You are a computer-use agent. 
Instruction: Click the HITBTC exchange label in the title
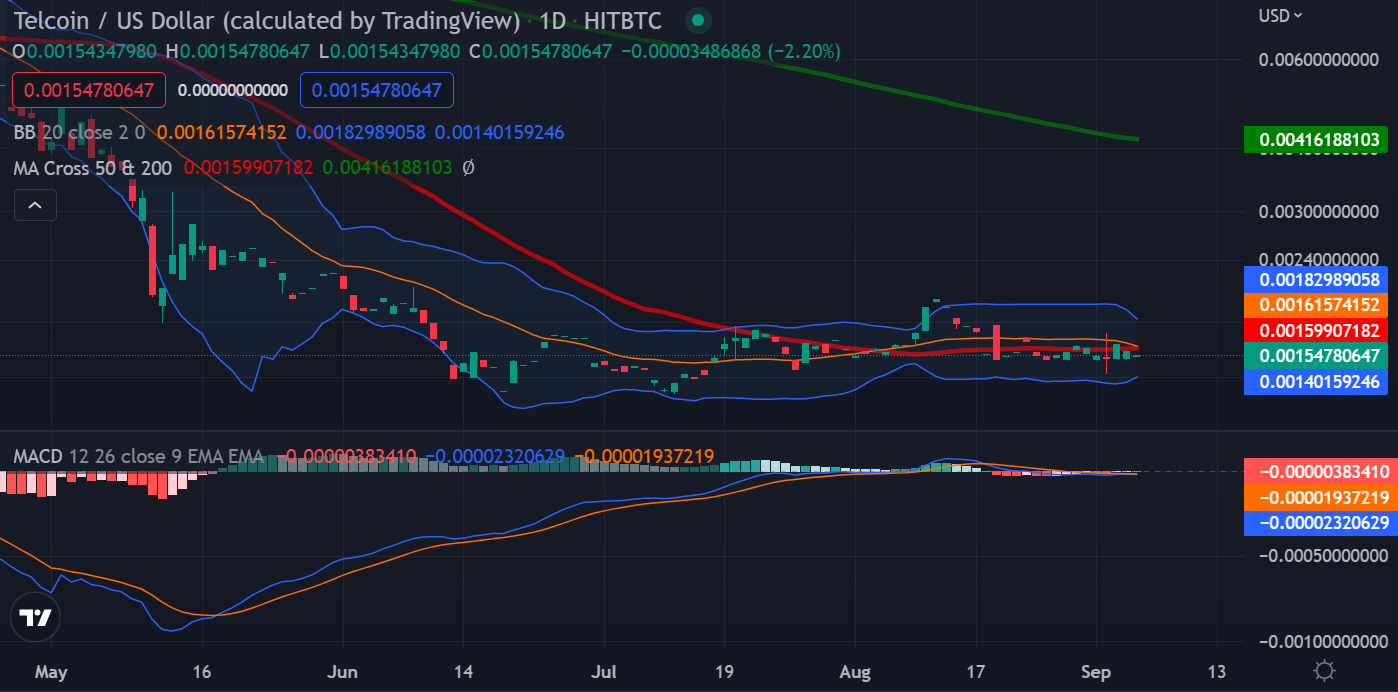point(624,21)
